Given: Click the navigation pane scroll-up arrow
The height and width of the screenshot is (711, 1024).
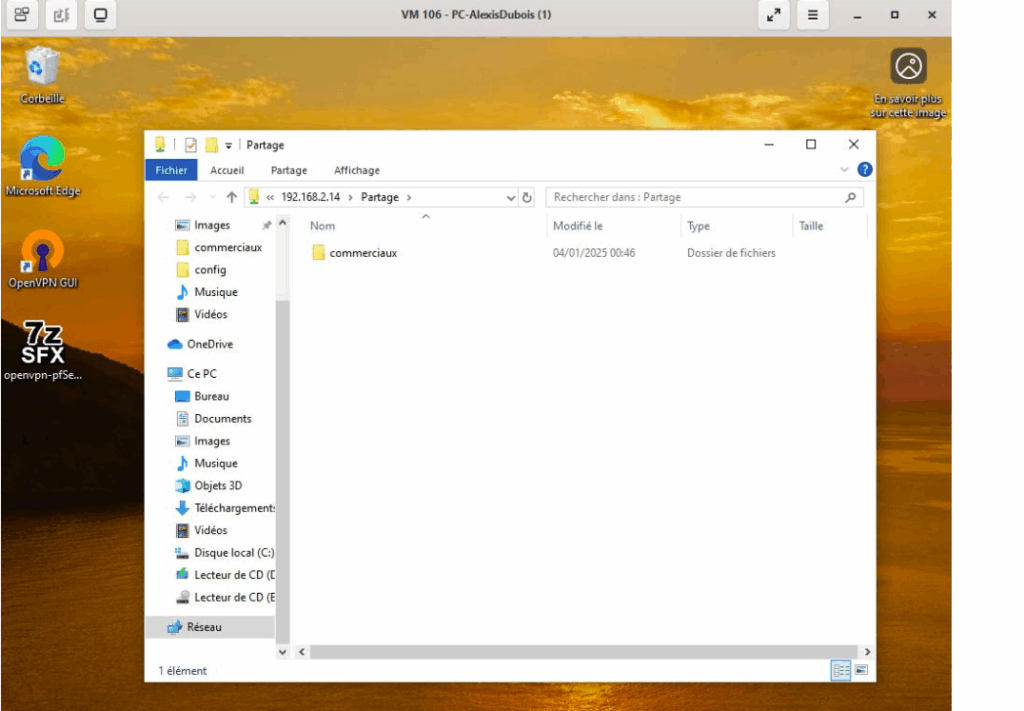Looking at the screenshot, I should 283,223.
